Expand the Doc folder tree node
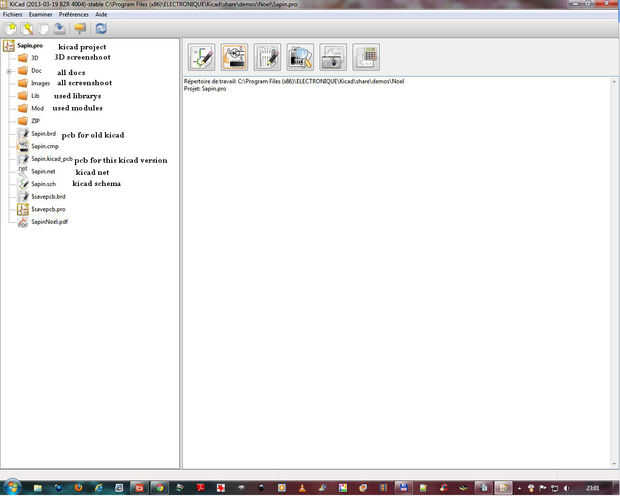 (9, 71)
